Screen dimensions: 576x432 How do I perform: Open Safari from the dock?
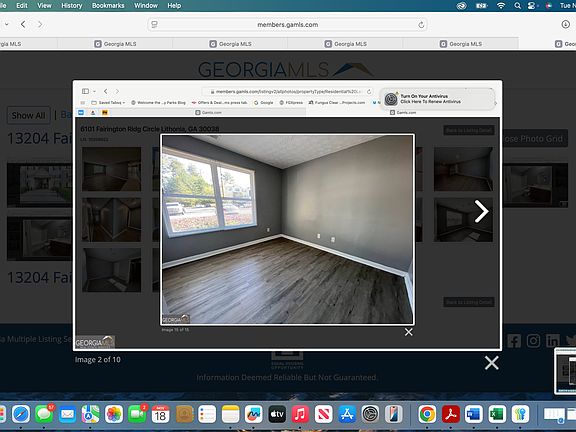(x=21, y=414)
